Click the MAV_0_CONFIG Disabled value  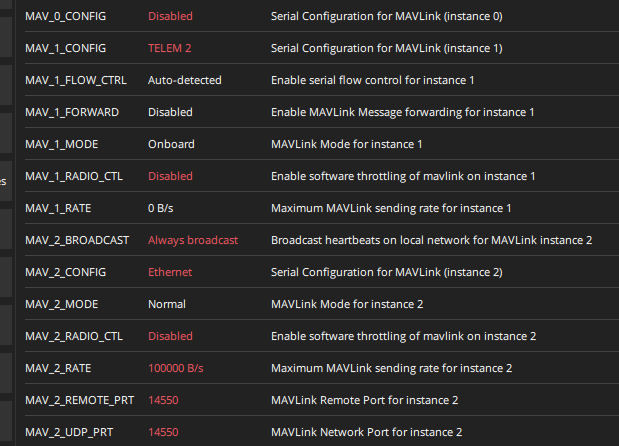[170, 16]
